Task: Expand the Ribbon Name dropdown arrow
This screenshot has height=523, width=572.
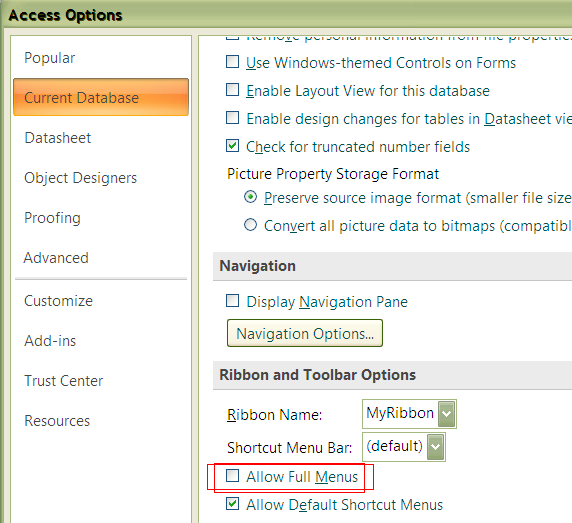Action: point(447,414)
